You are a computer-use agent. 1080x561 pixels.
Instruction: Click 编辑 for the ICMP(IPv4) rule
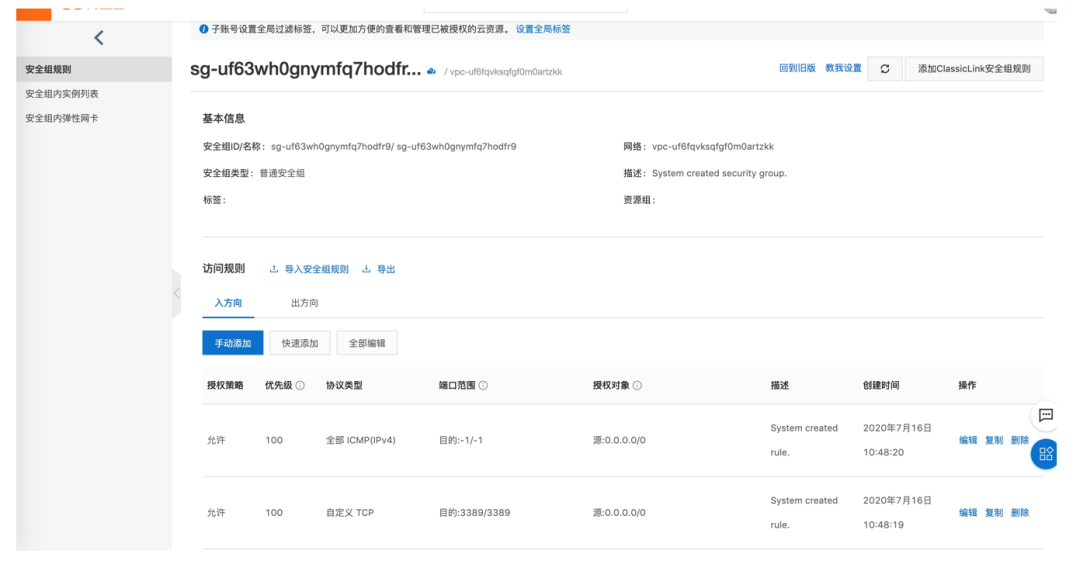968,440
